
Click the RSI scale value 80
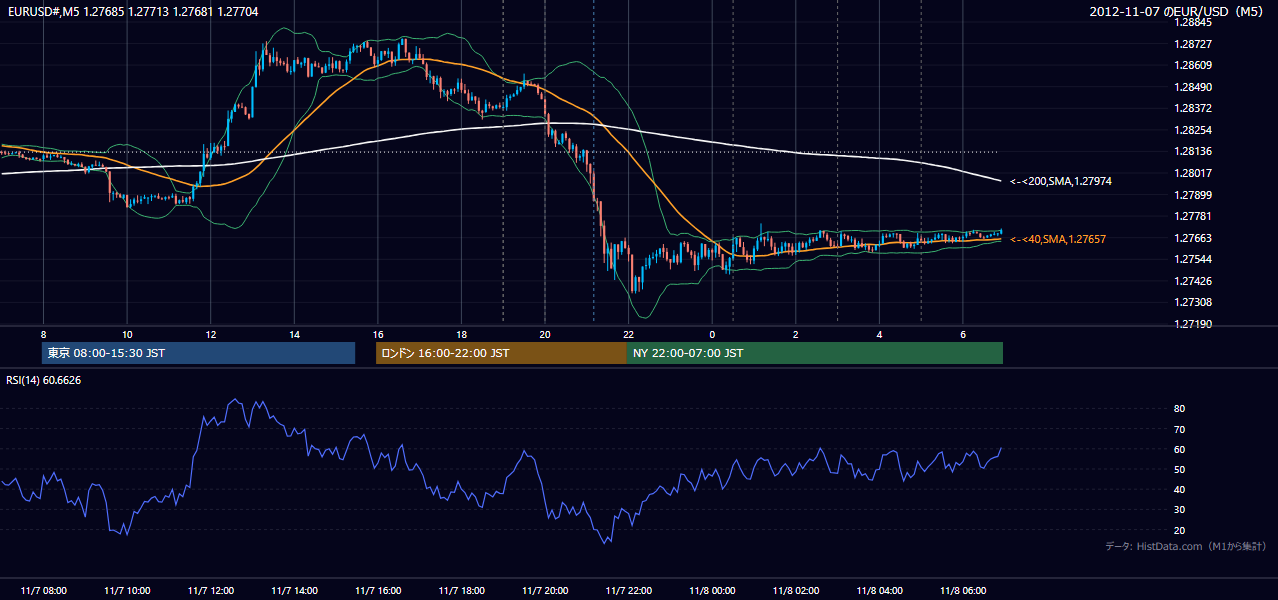coord(1179,409)
